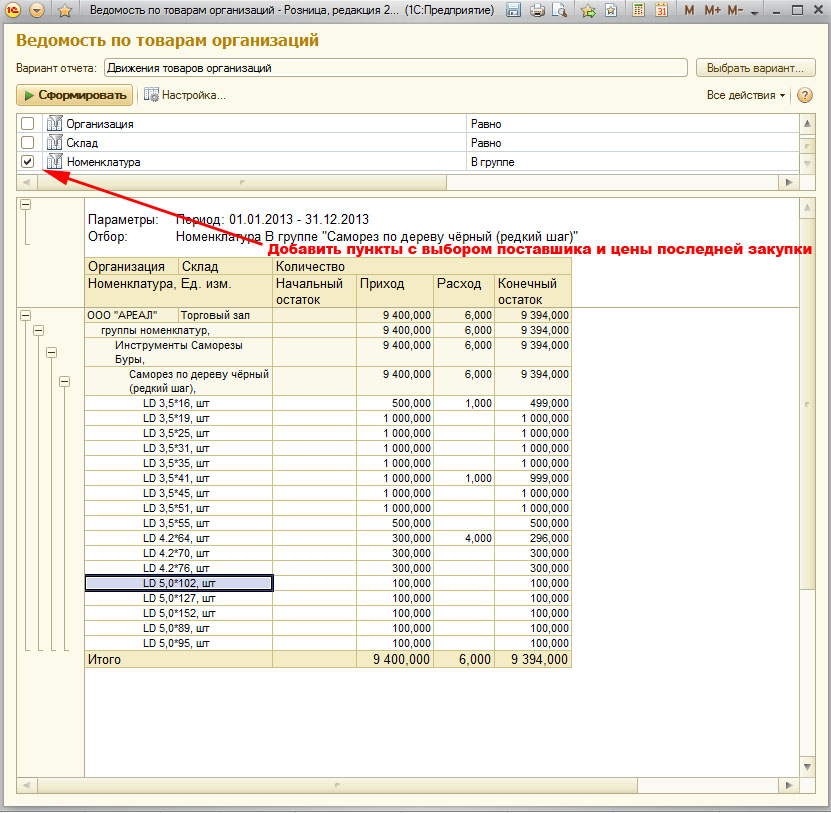Open the 1C main menu dropdown arrow
This screenshot has height=813, width=831.
[37, 11]
